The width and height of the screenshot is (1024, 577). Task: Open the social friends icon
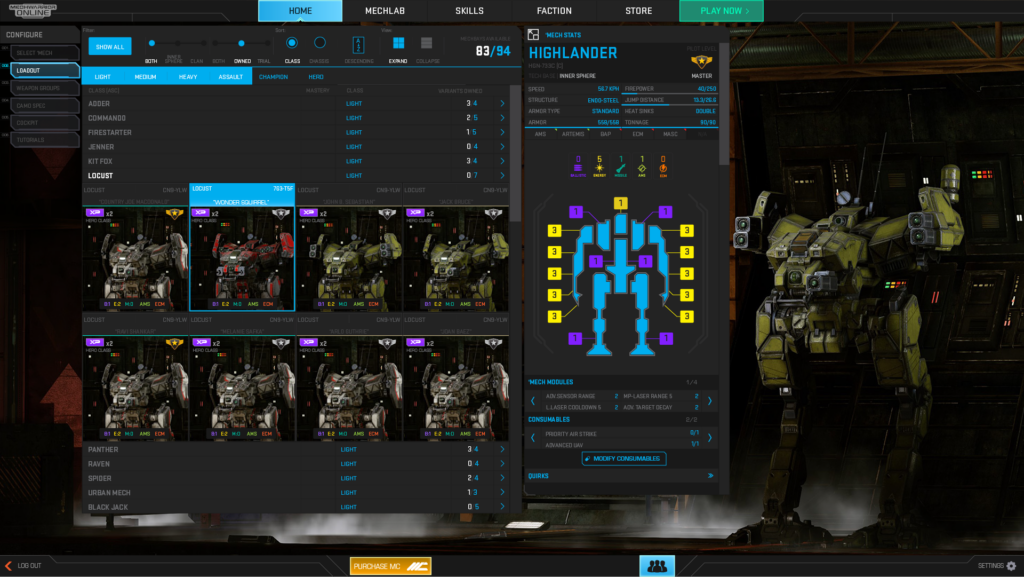point(656,566)
